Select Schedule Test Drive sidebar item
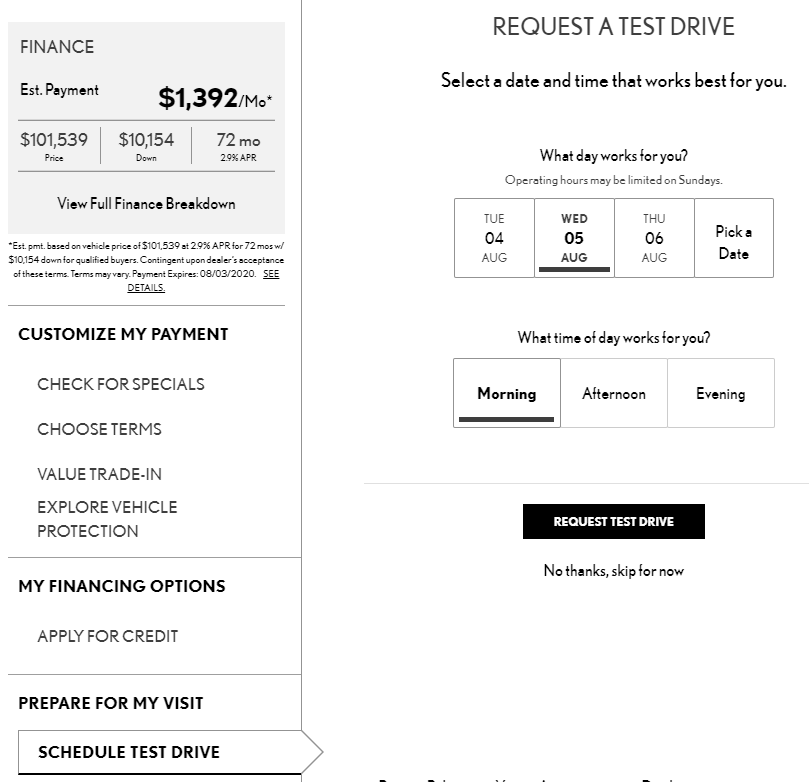The width and height of the screenshot is (809, 782). (x=129, y=752)
